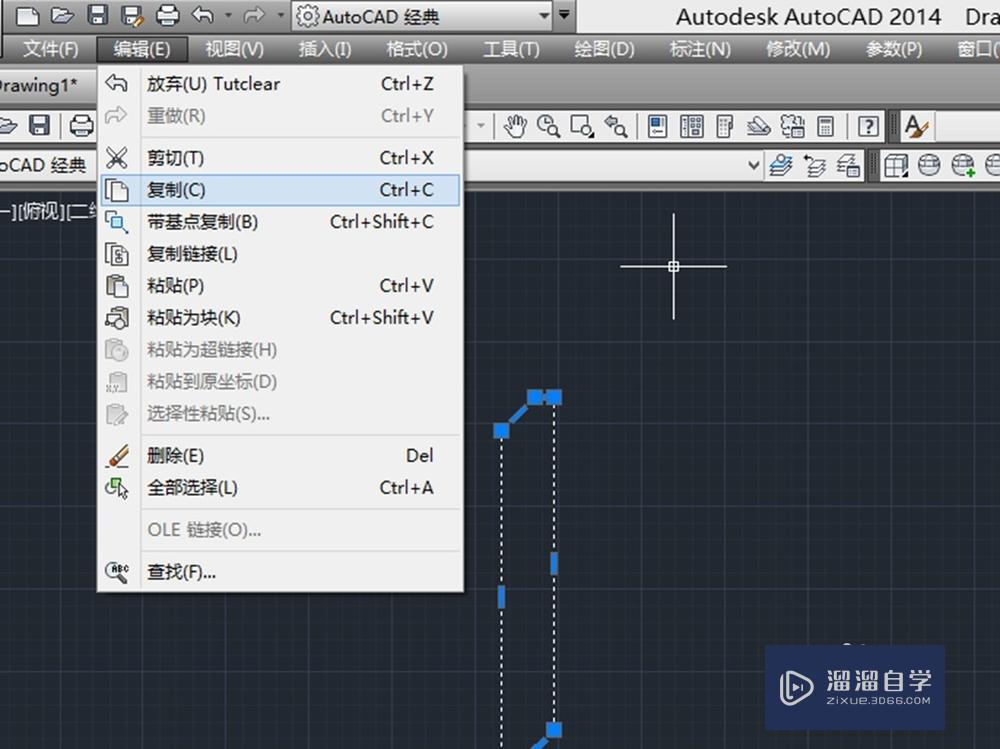Open the AutoCAD 经典 workspace dropdown
The image size is (1000, 749).
422,16
